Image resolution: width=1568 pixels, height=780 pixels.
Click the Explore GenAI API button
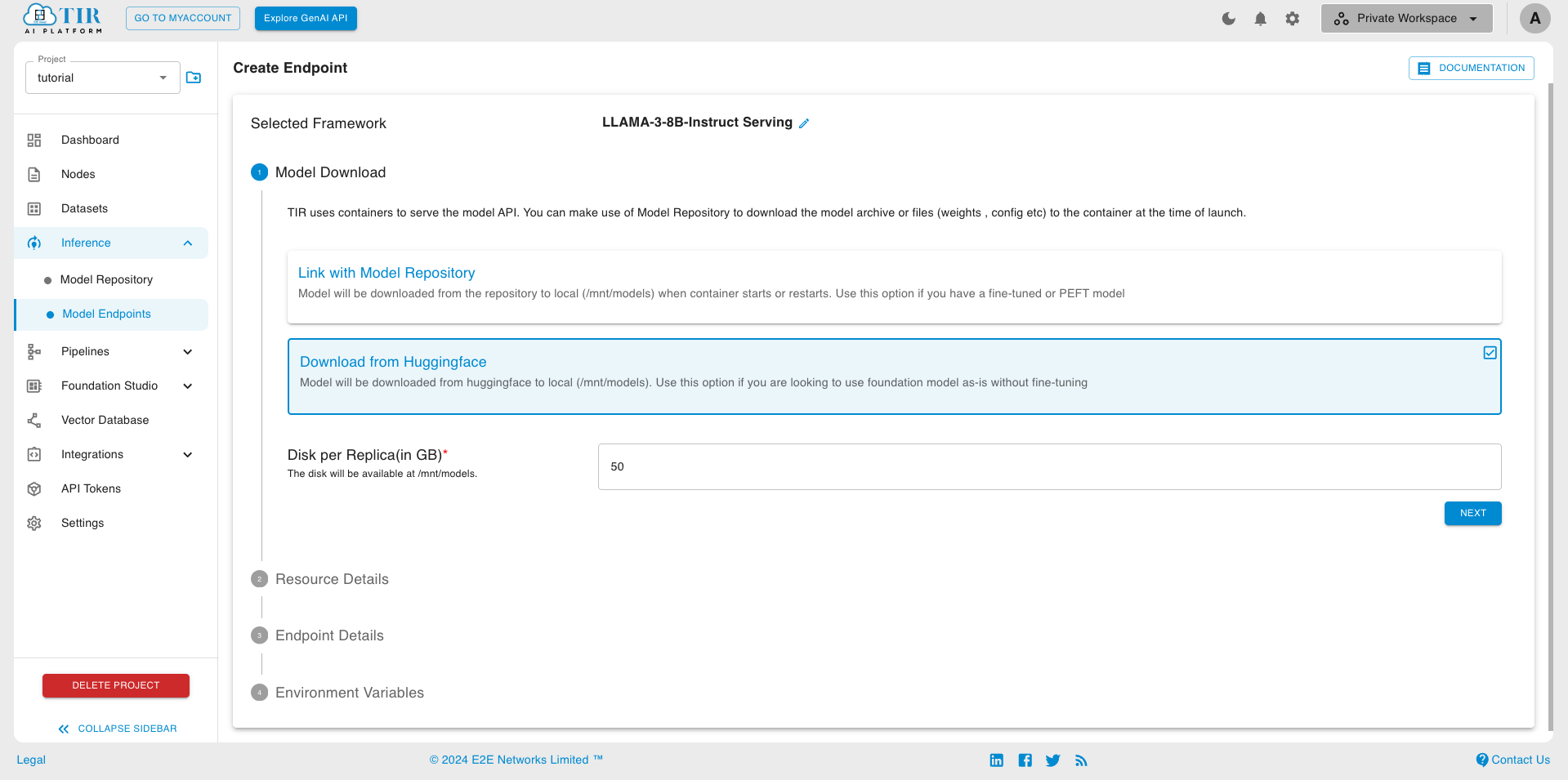306,19
